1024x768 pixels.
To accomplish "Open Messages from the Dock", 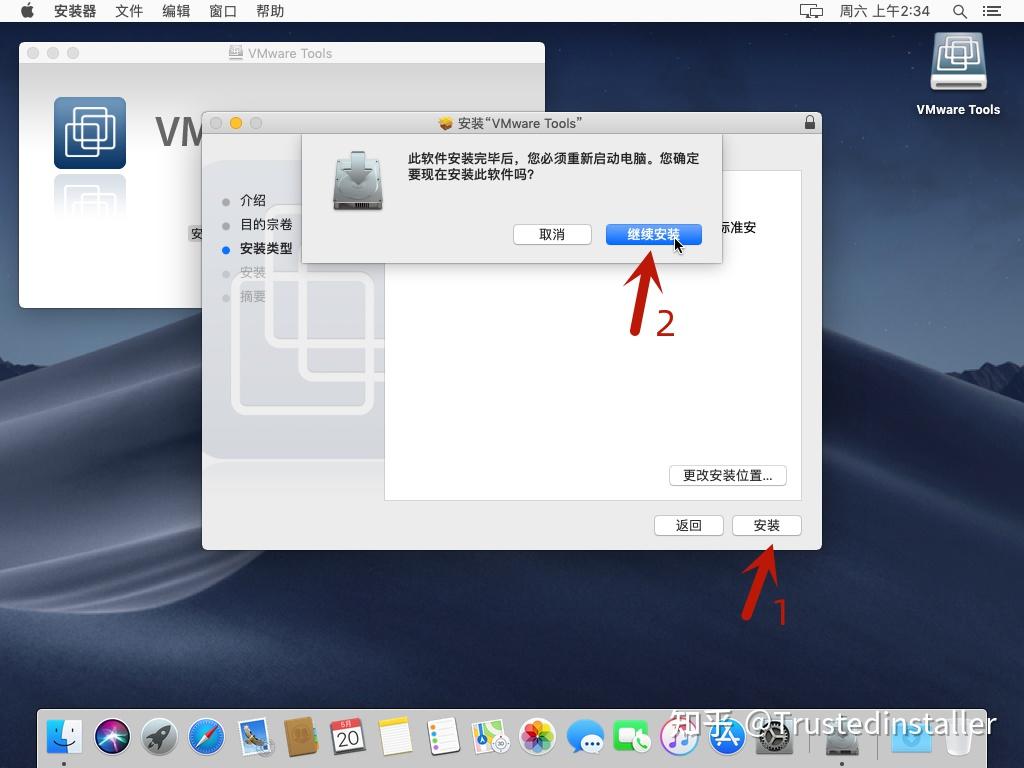I will point(586,737).
